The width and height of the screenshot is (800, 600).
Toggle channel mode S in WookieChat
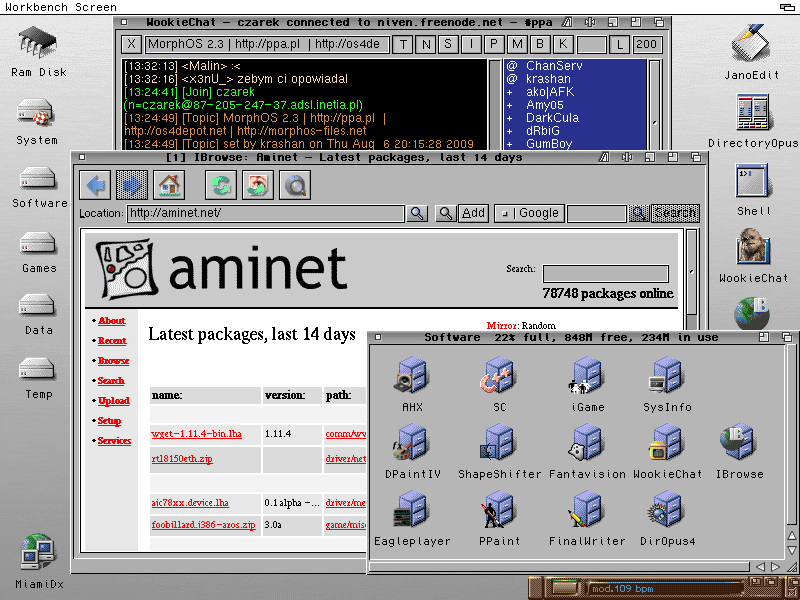click(448, 44)
